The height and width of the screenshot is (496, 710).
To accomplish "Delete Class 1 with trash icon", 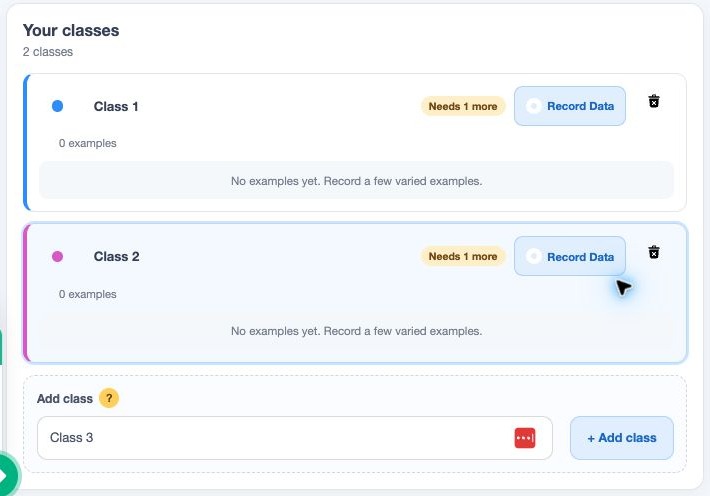I will click(653, 101).
